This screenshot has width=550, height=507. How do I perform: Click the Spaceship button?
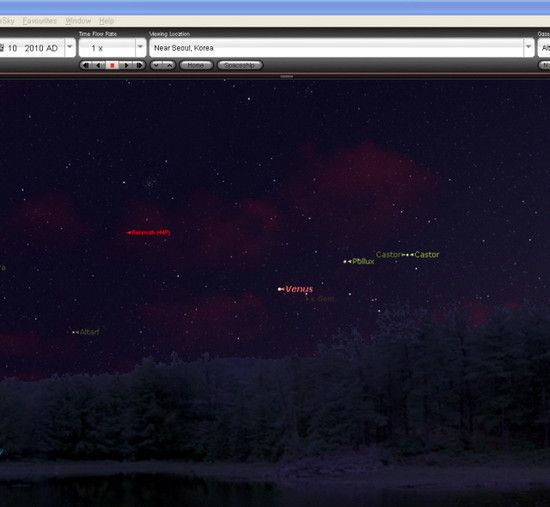pyautogui.click(x=240, y=65)
